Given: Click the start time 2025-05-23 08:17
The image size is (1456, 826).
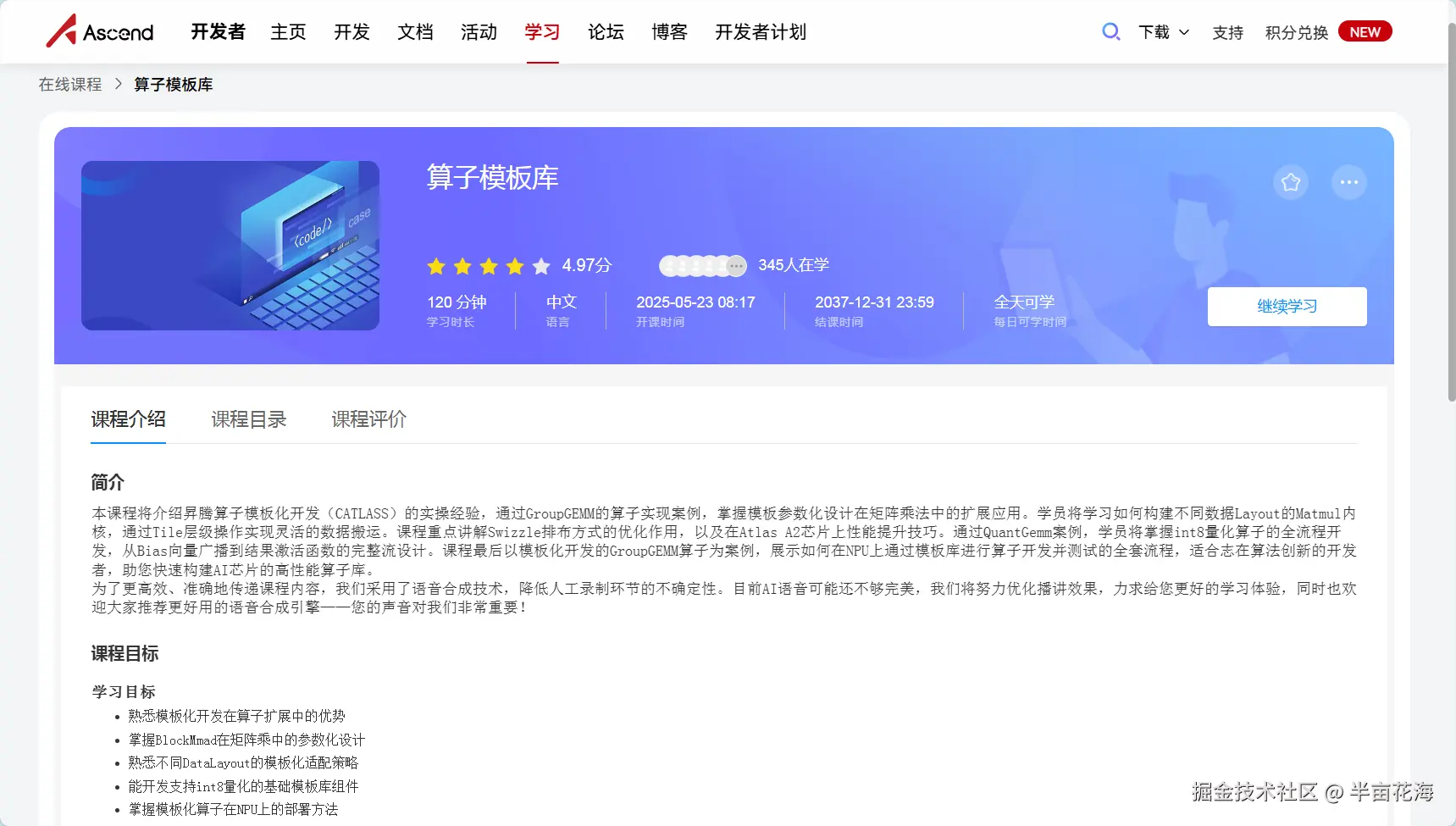Looking at the screenshot, I should pos(695,302).
